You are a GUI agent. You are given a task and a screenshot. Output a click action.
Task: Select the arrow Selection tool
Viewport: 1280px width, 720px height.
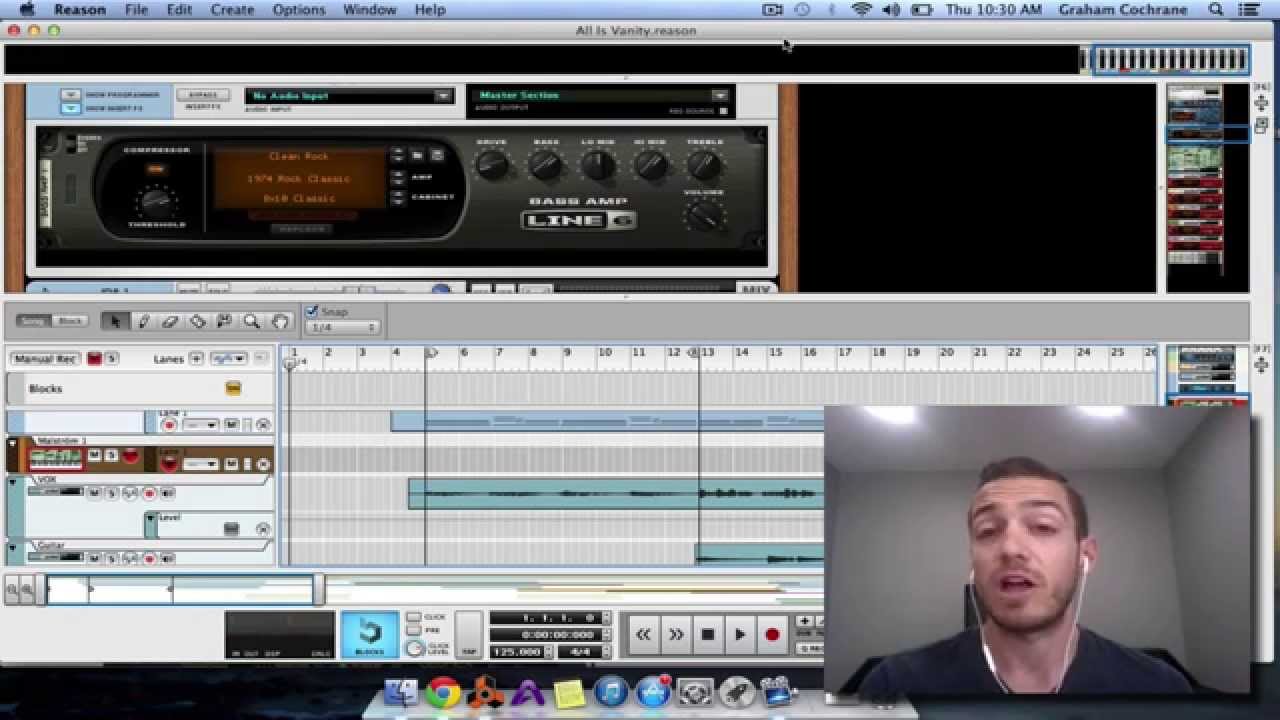(115, 321)
